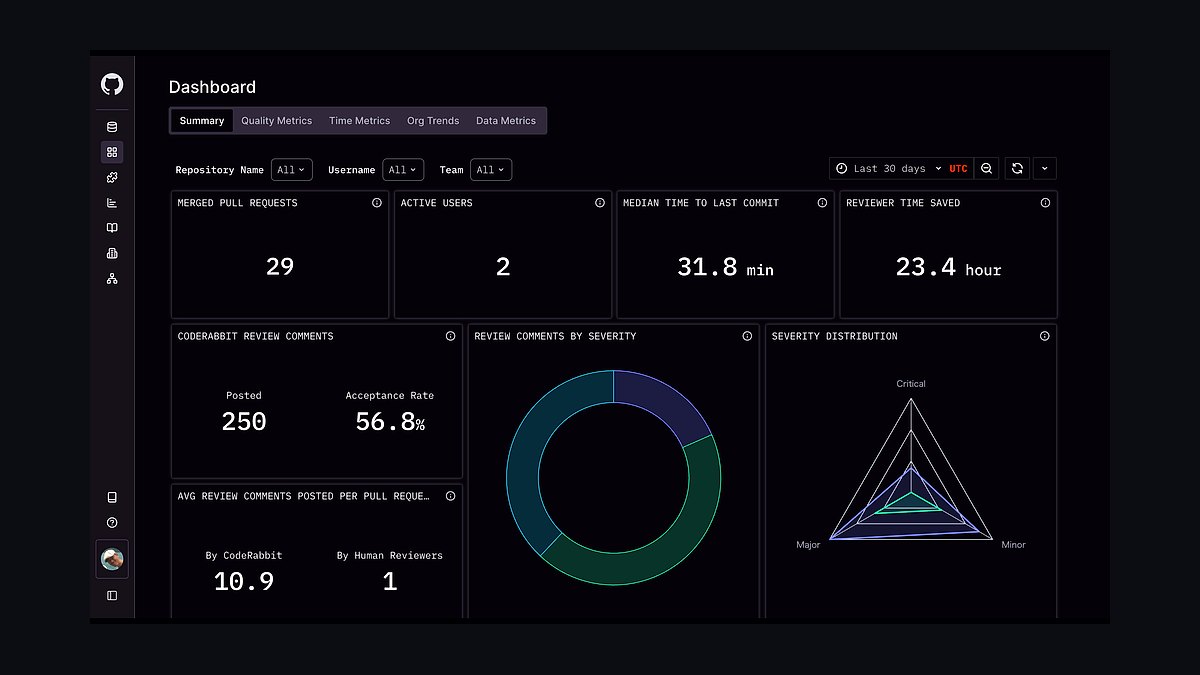Open the help question mark icon
The height and width of the screenshot is (675, 1200).
click(112, 523)
